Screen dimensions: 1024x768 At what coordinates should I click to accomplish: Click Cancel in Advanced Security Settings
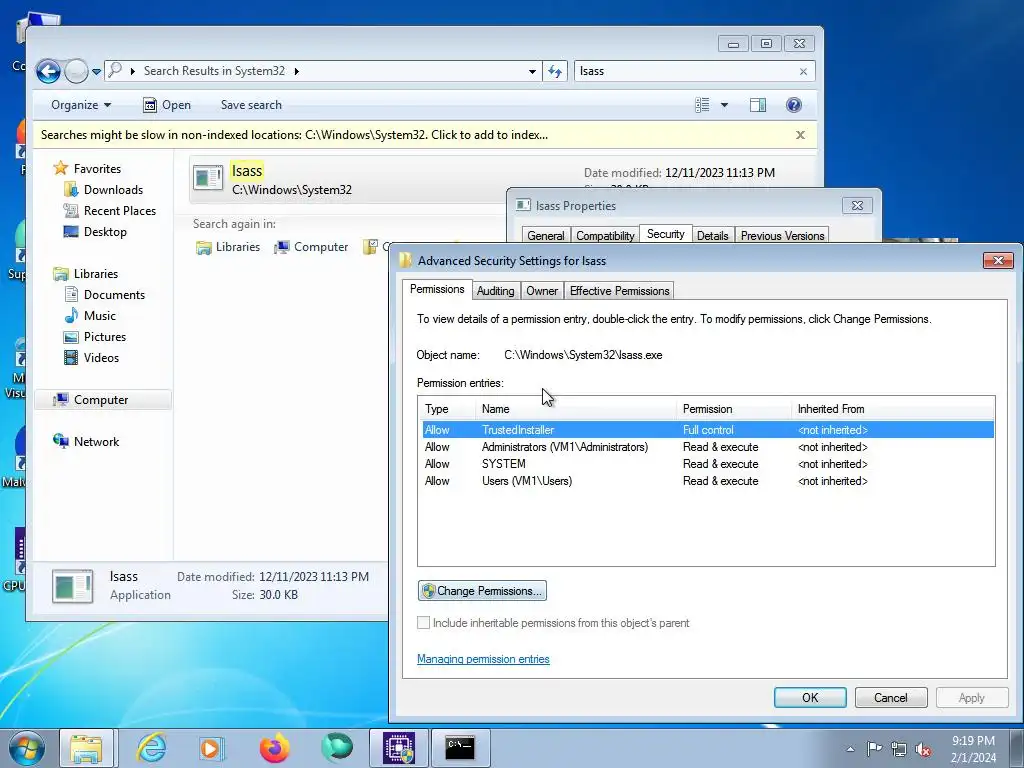tap(891, 697)
